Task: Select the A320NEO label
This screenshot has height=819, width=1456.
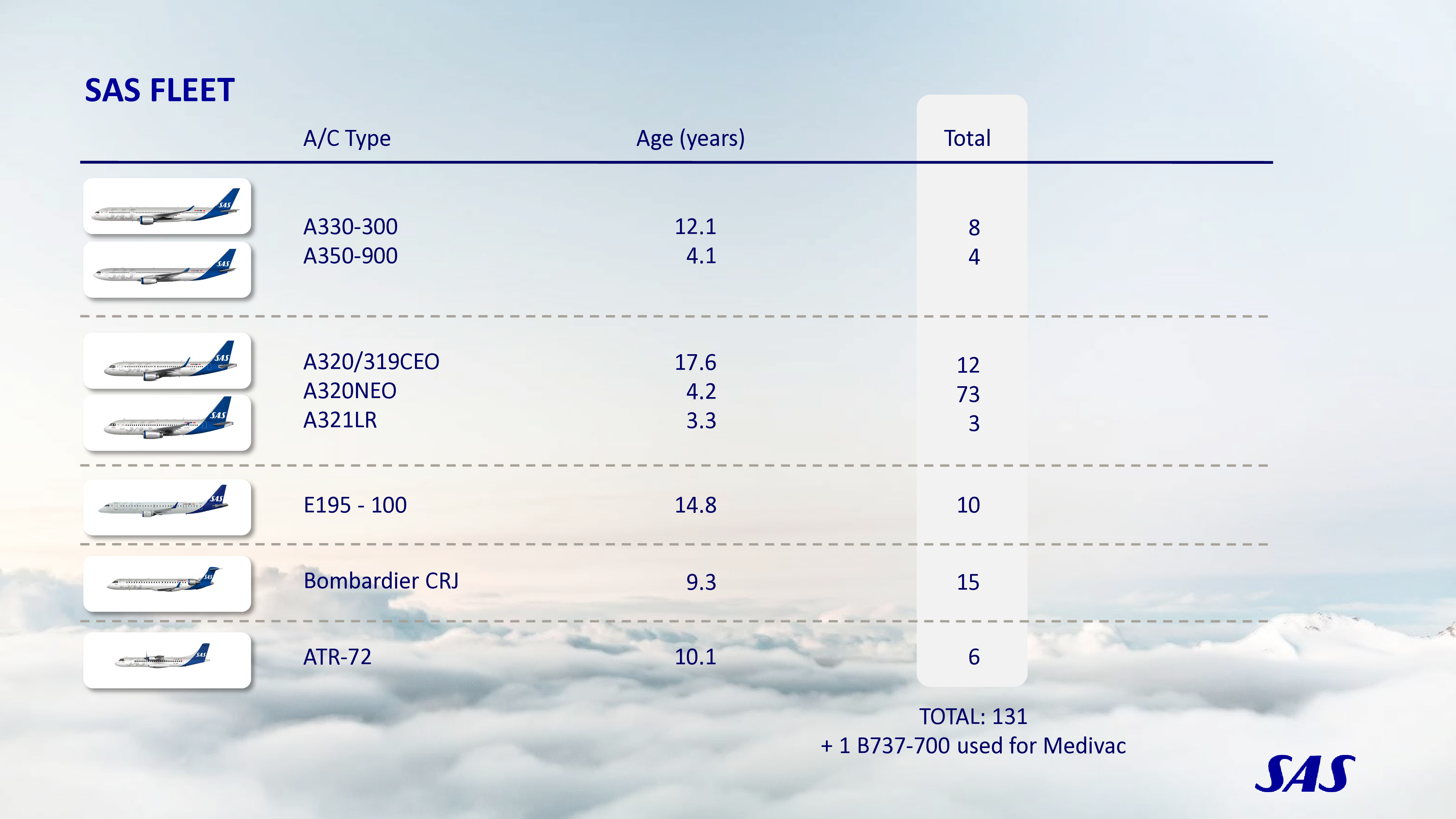Action: (x=350, y=391)
